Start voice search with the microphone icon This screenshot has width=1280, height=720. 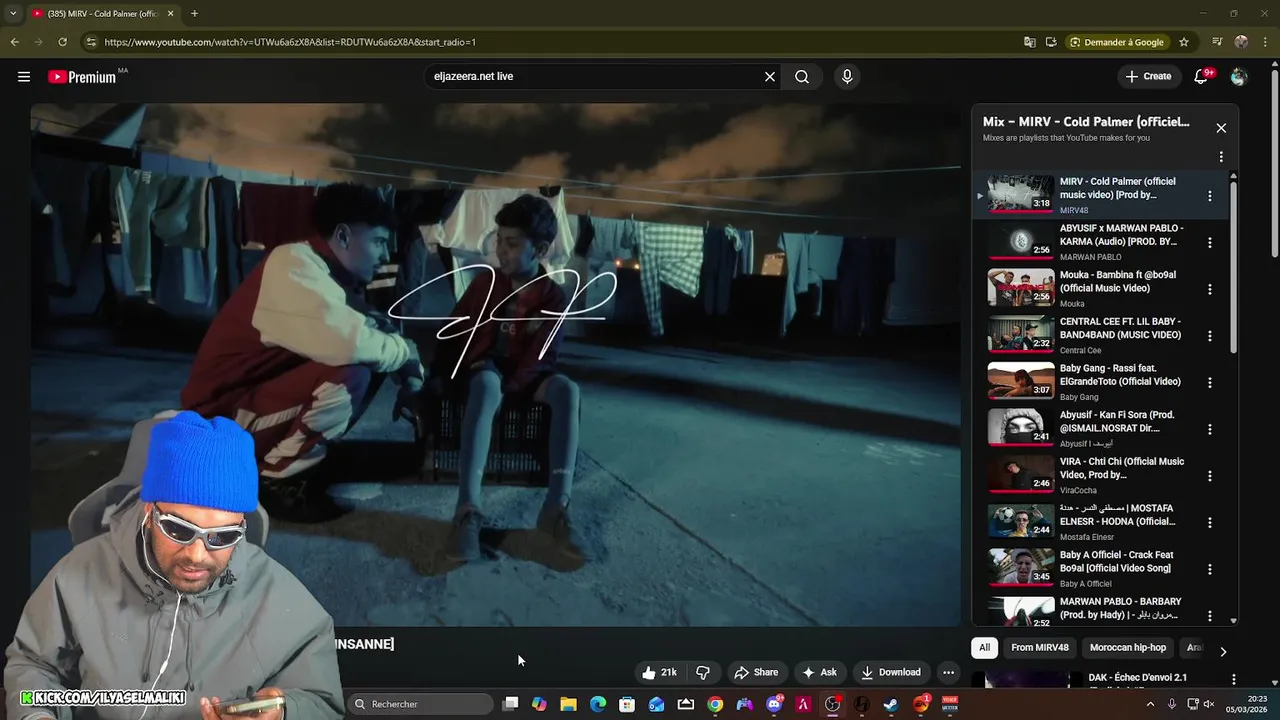[x=847, y=77]
